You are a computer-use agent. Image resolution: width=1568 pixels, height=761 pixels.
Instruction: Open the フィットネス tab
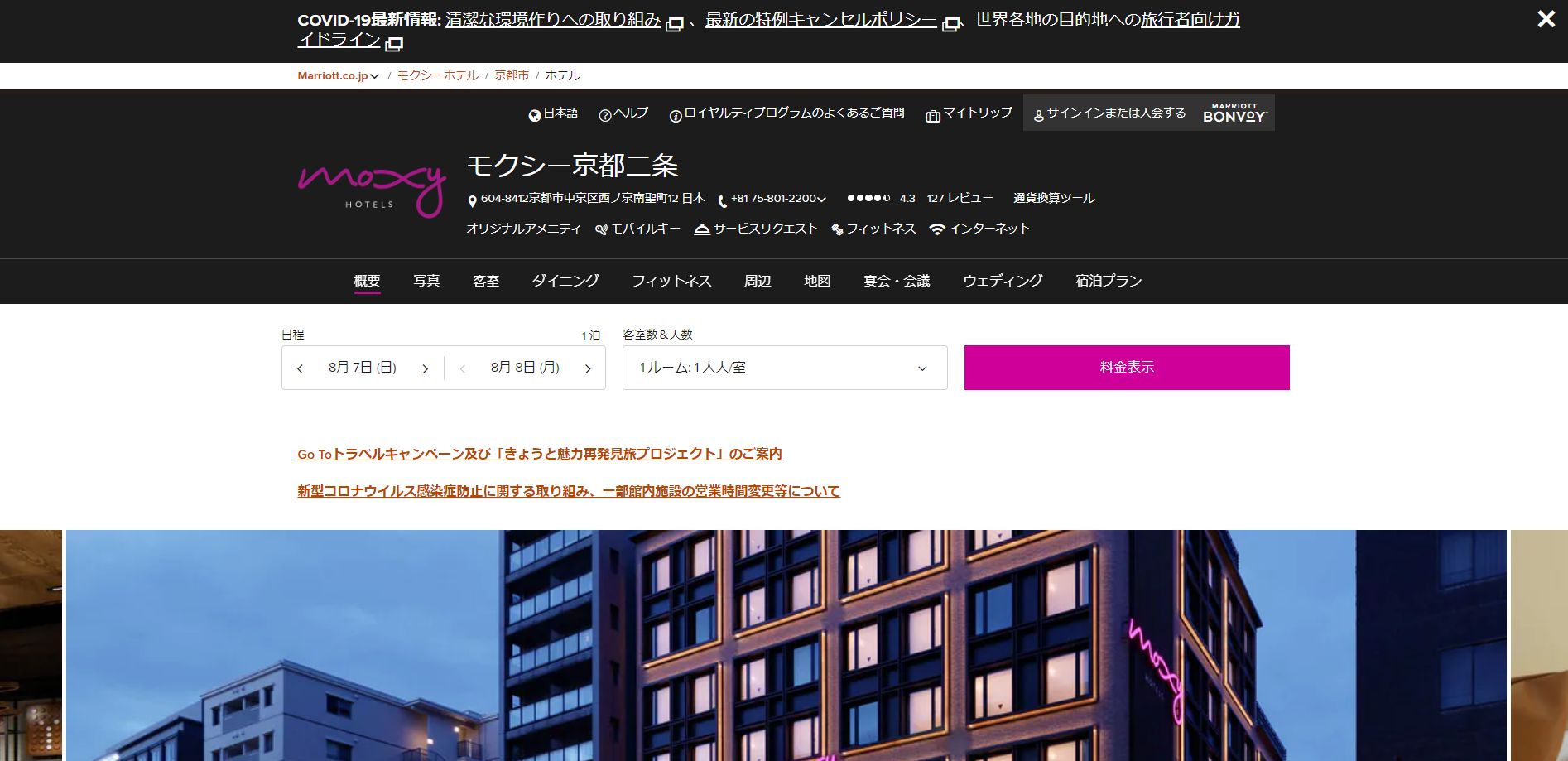point(671,281)
